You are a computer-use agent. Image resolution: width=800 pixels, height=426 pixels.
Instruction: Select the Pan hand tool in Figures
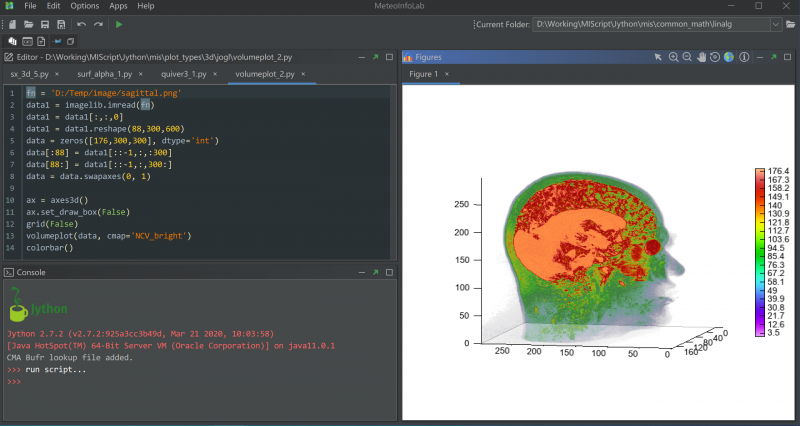[701, 58]
